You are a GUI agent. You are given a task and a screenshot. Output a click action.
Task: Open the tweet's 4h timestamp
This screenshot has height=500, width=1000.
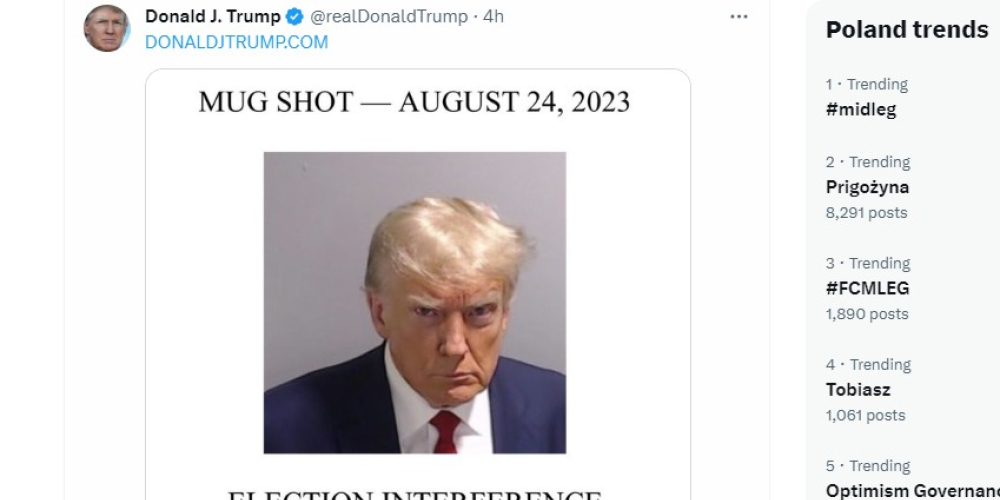tap(493, 17)
